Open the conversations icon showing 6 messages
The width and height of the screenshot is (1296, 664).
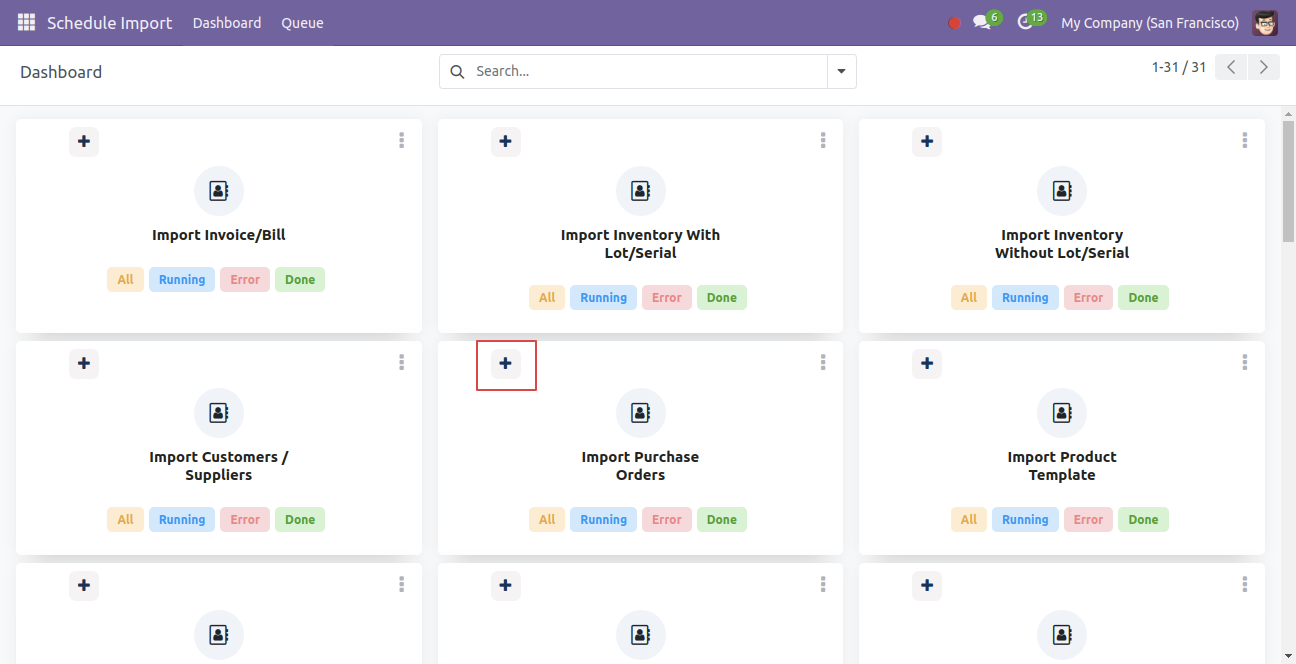[x=986, y=21]
